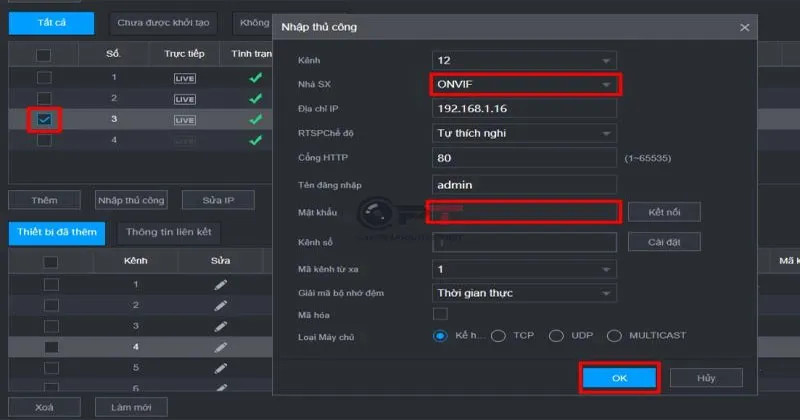The image size is (800, 420).
Task: Click the Mật khẩu password field
Action: [x=524, y=212]
